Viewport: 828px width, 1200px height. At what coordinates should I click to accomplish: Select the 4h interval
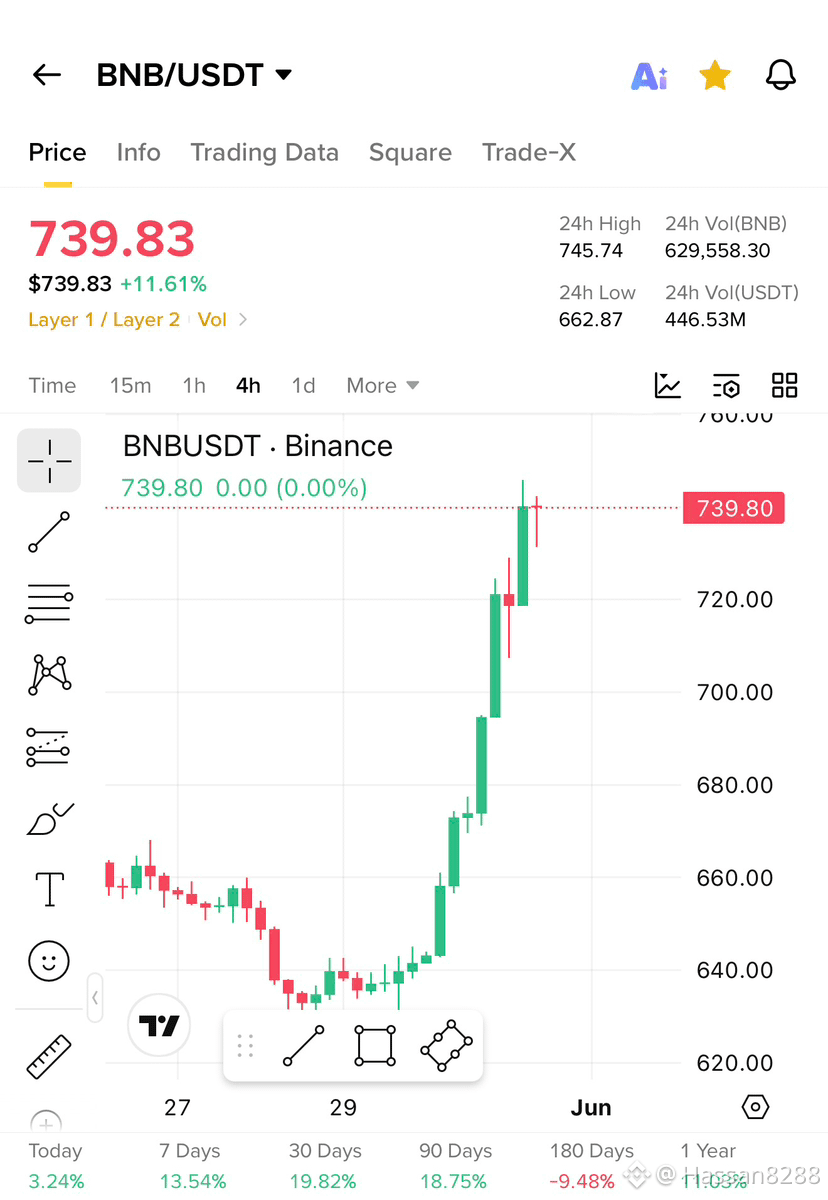[248, 386]
